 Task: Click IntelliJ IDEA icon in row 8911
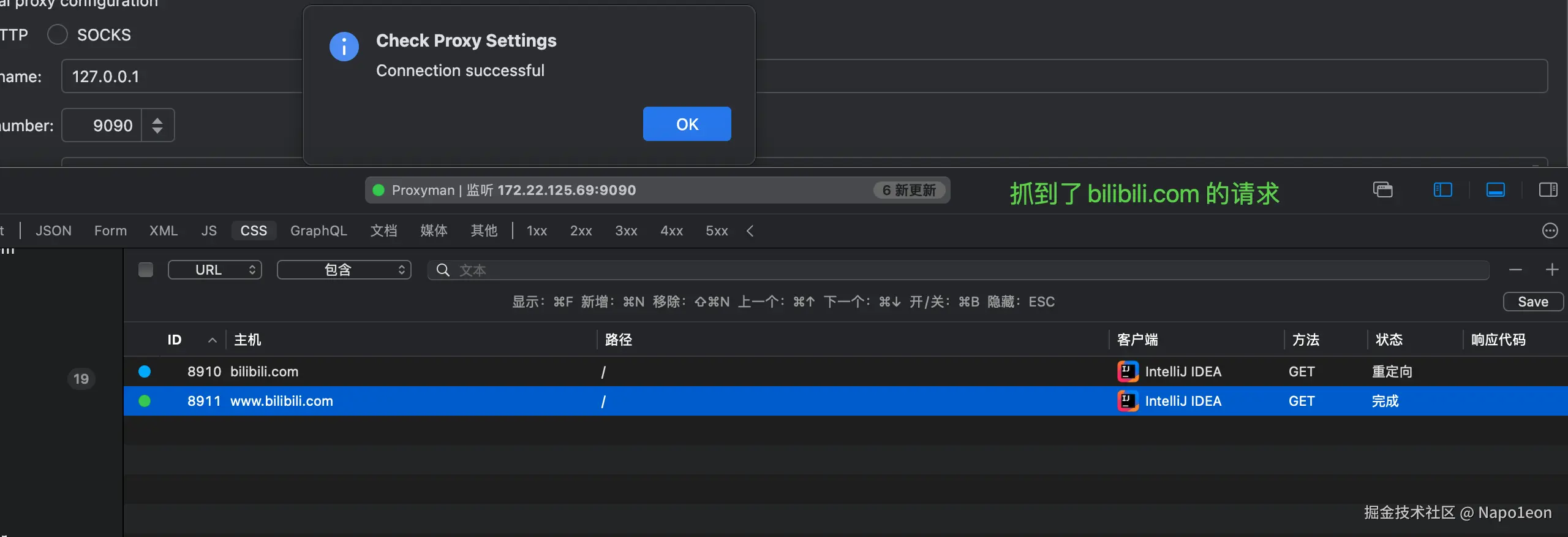click(x=1128, y=401)
